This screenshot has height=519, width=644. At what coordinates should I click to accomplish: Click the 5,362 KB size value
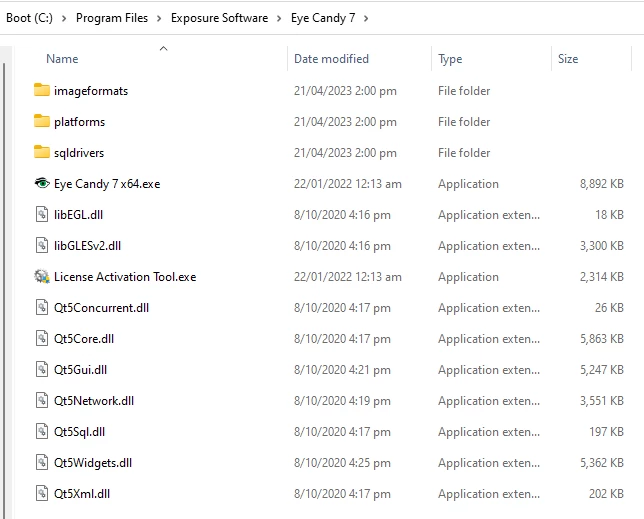pos(602,463)
